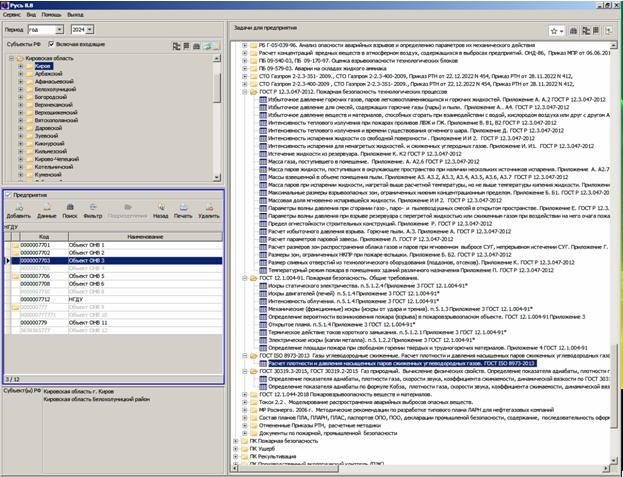Expand the Арбажский tree node
Screen dimensions: 623x477
coord(22,73)
